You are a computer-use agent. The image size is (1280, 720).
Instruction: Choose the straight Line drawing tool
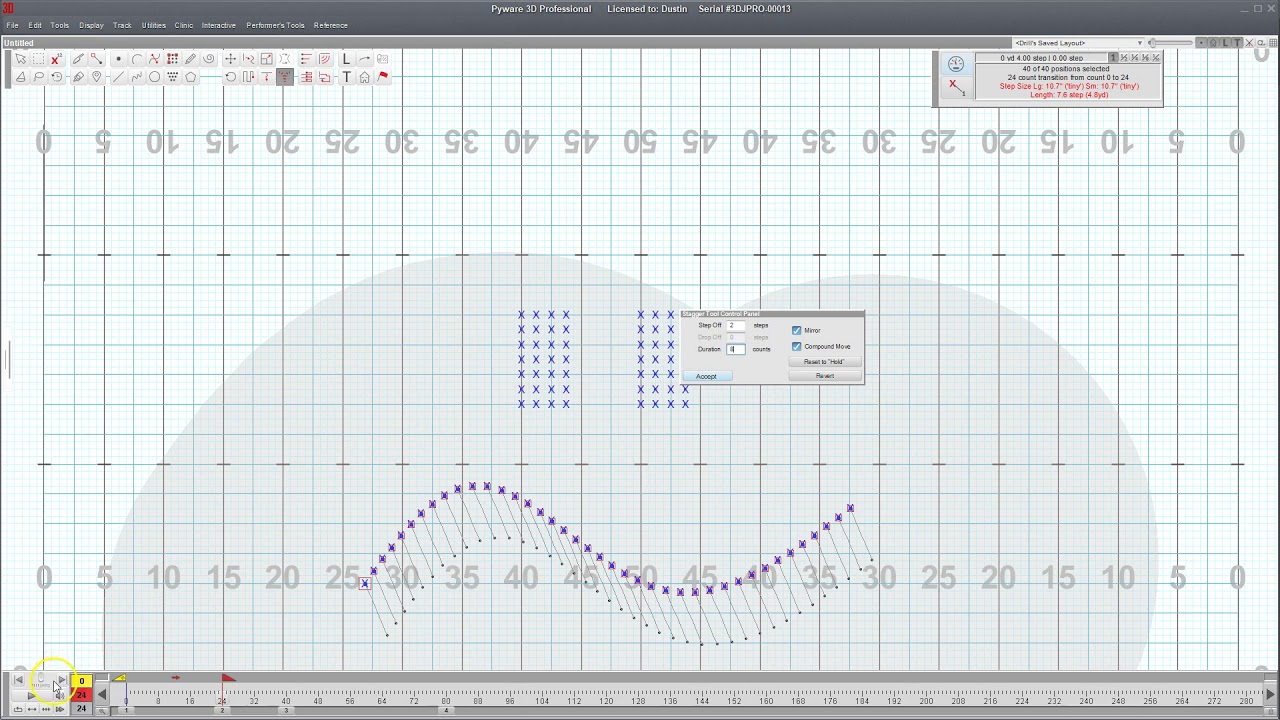(x=118, y=77)
